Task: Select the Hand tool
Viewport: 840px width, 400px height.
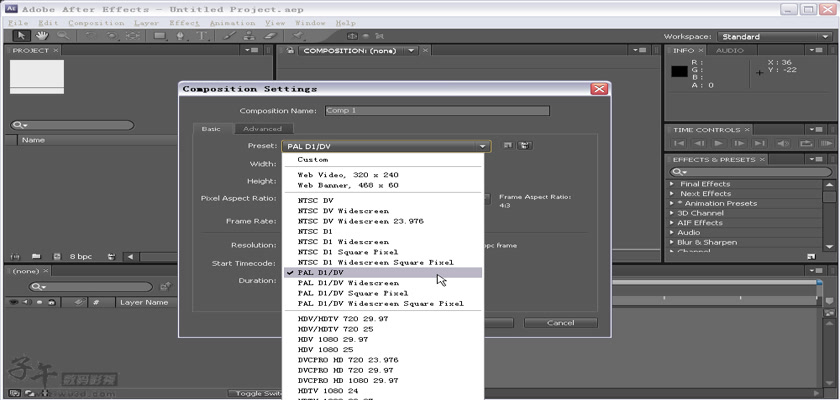Action: pyautogui.click(x=42, y=36)
